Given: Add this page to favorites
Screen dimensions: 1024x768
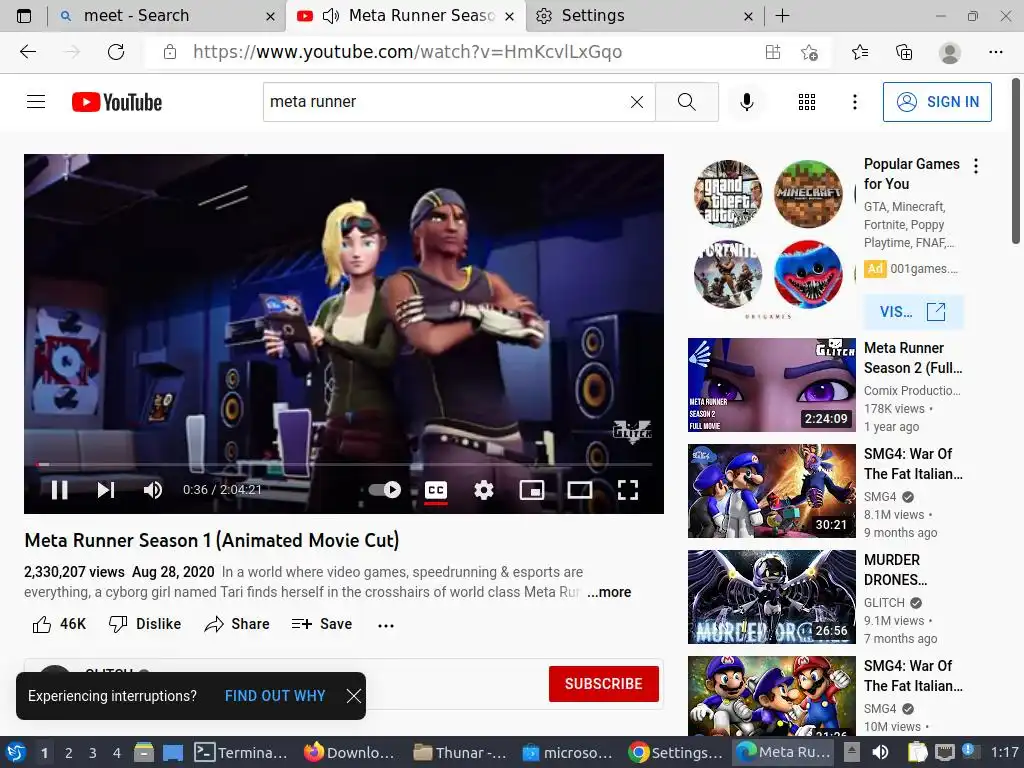Looking at the screenshot, I should (809, 52).
